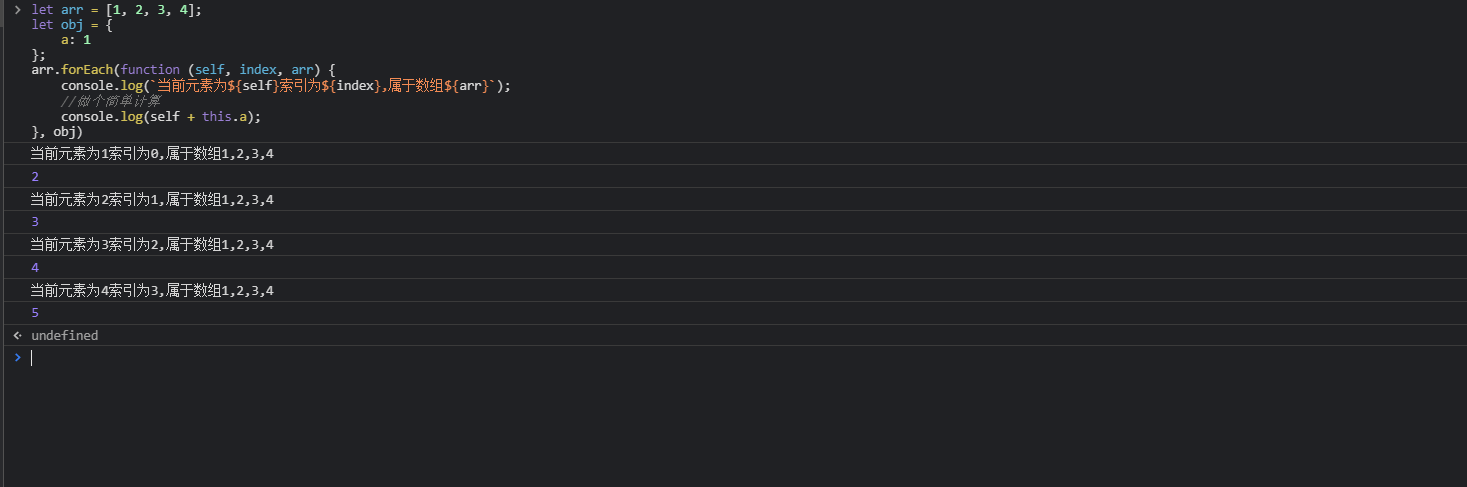Select the log message for element 3 index 2

coord(152,245)
